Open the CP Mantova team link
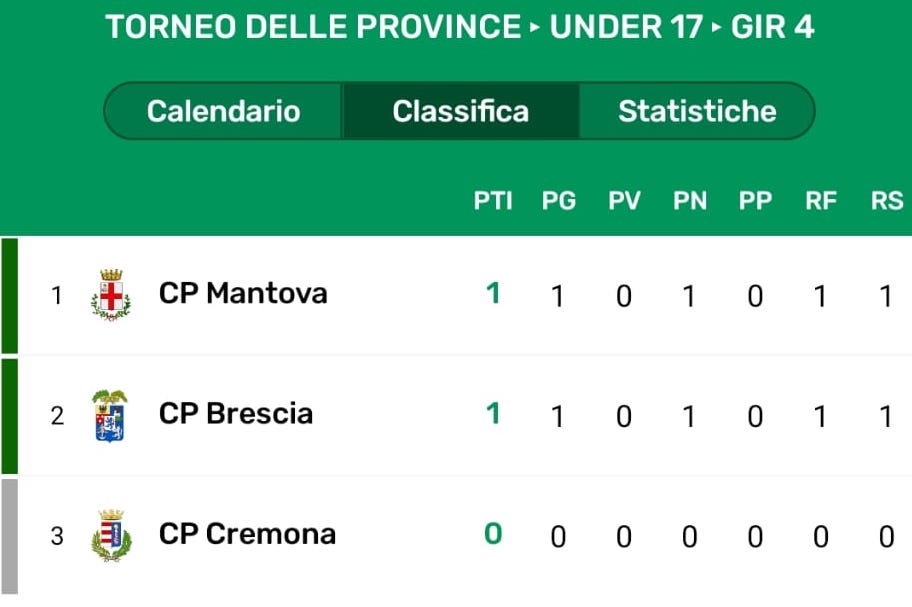The image size is (912, 607). 243,294
